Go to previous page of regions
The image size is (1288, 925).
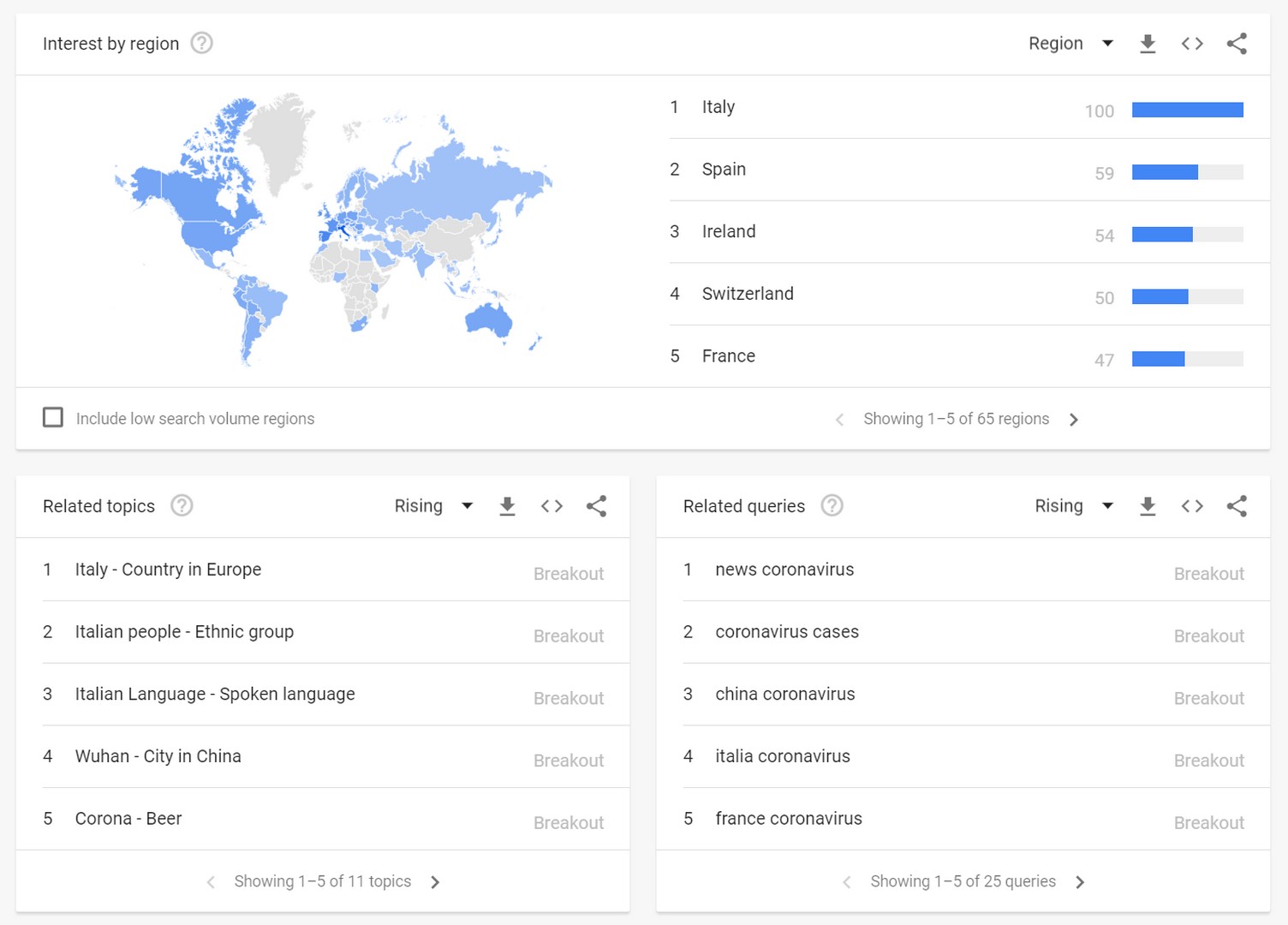point(839,420)
